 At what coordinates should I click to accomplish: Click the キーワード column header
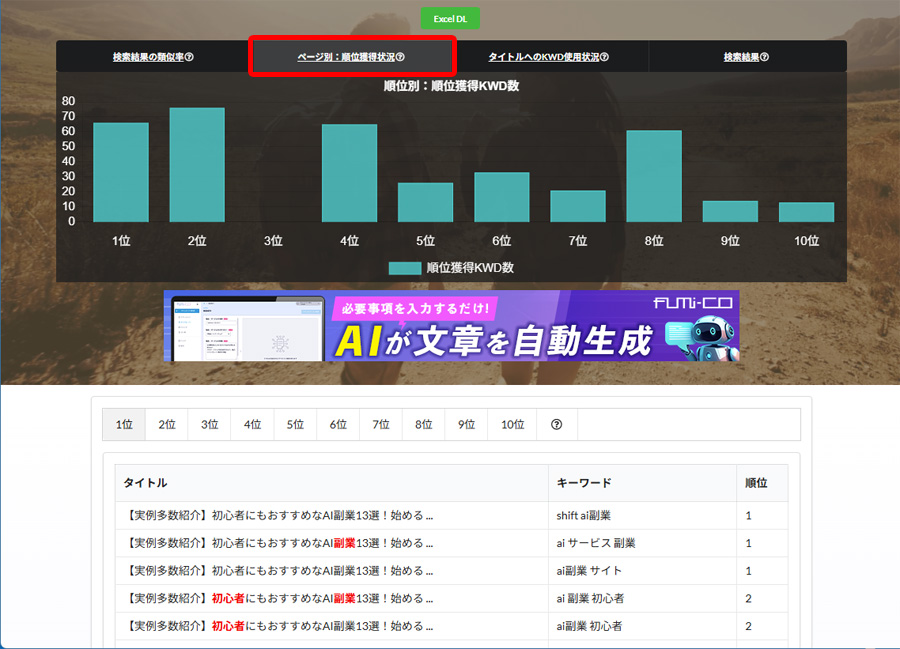pos(583,483)
